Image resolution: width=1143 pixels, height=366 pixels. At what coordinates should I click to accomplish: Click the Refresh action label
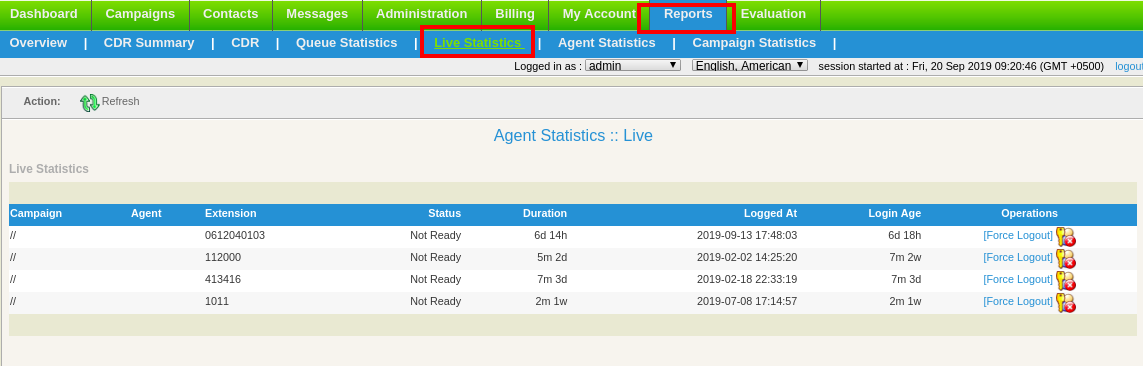(x=120, y=101)
